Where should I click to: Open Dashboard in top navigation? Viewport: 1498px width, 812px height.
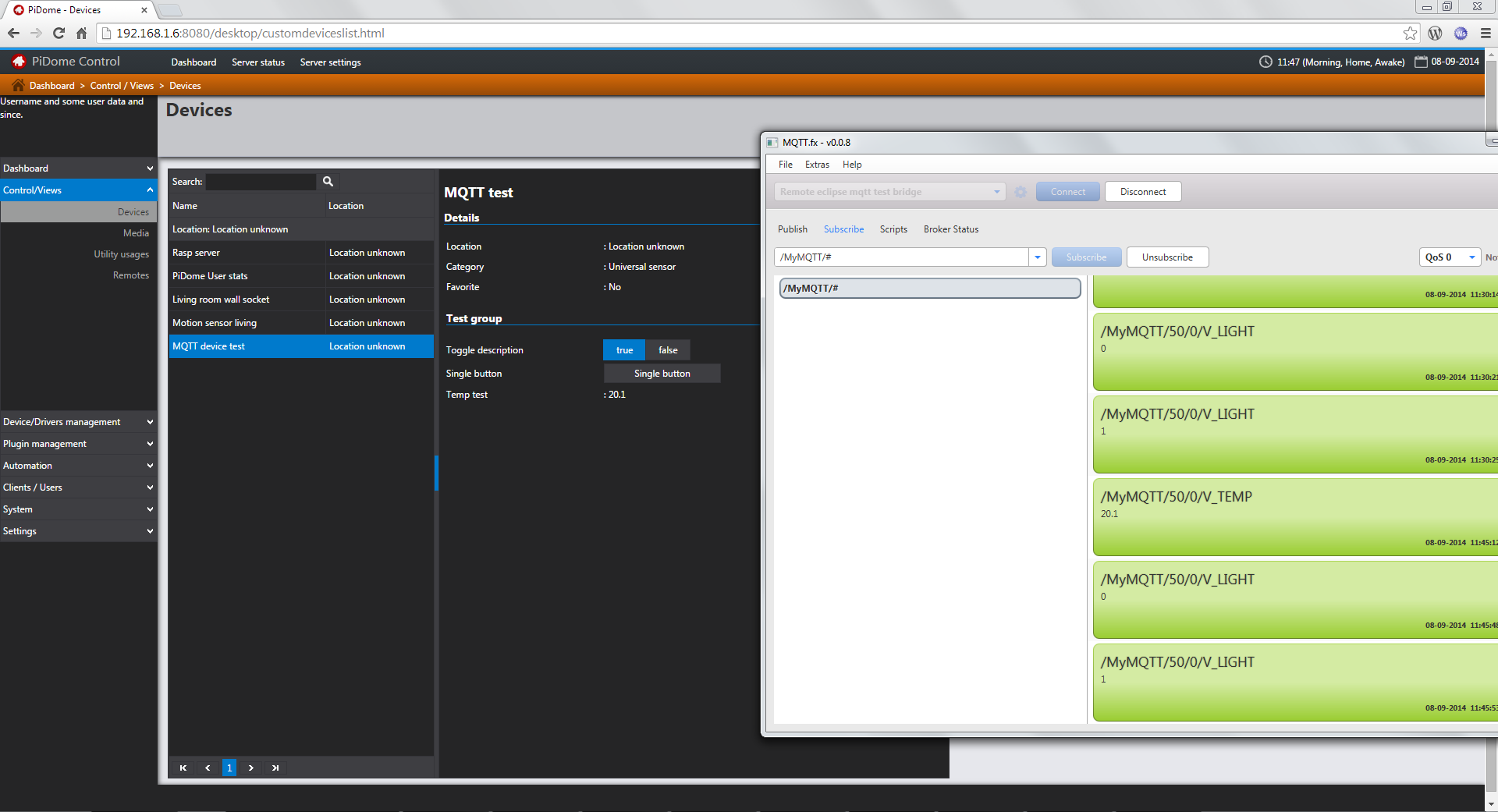click(x=193, y=62)
